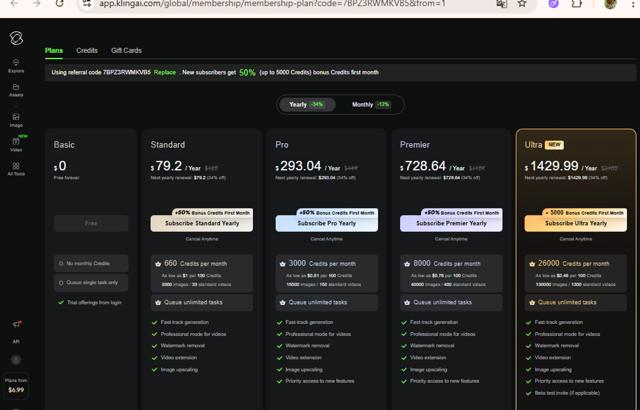Go back with browser back arrow
The image size is (640, 410).
point(14,4)
